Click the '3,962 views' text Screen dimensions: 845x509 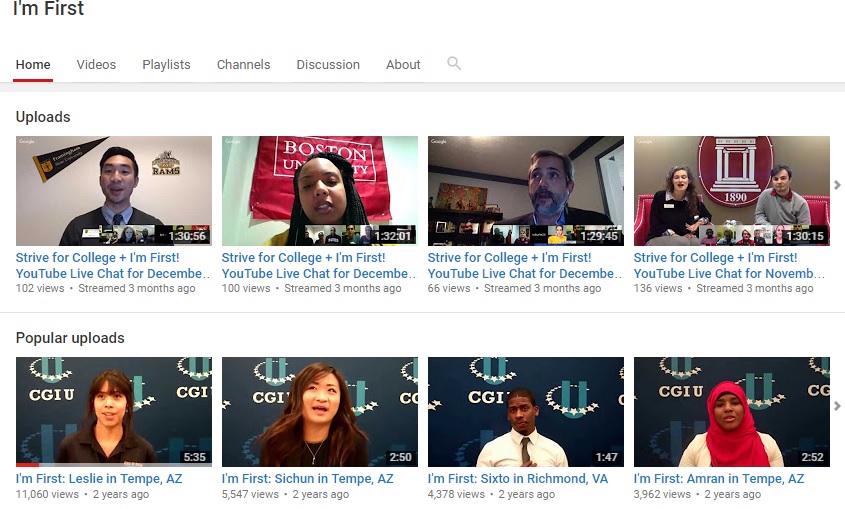pyautogui.click(x=662, y=494)
